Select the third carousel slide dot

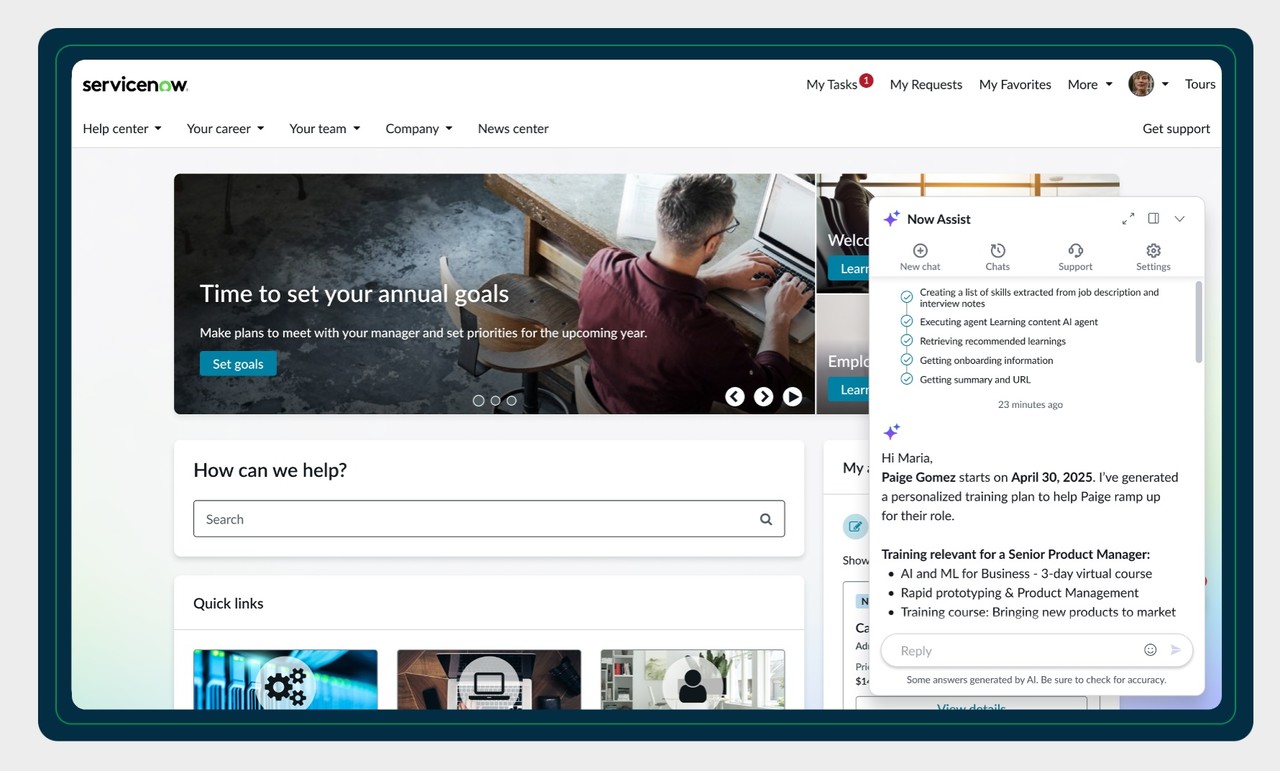click(511, 400)
